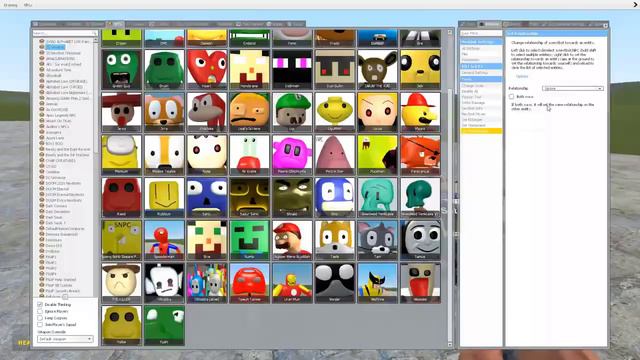Choose the grey Tom cat icon
The image size is (640, 360).
click(x=378, y=240)
